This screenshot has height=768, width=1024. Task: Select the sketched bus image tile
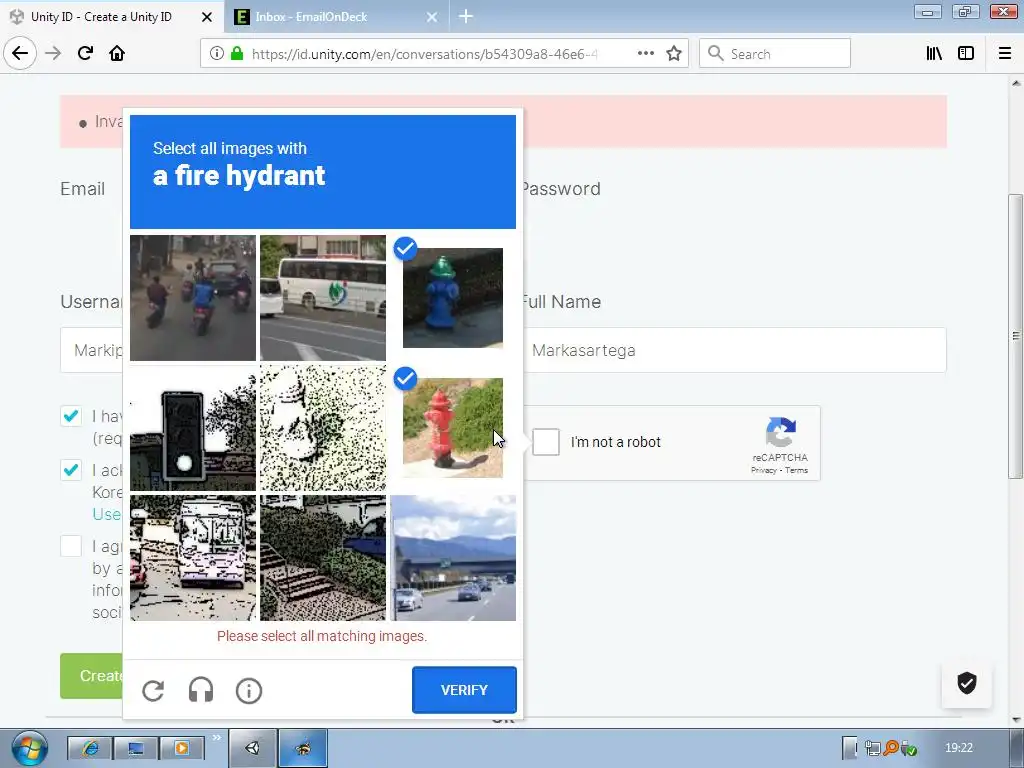click(x=193, y=558)
